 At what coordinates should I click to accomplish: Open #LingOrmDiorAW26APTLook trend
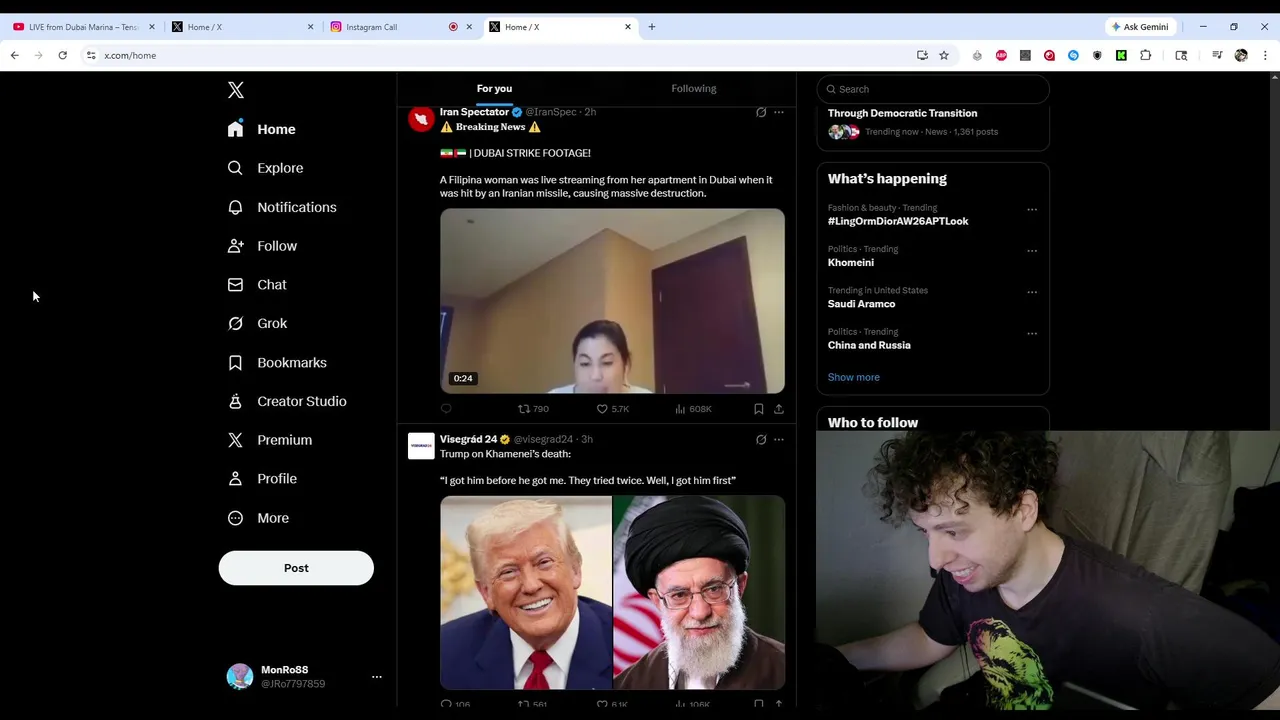coord(898,221)
